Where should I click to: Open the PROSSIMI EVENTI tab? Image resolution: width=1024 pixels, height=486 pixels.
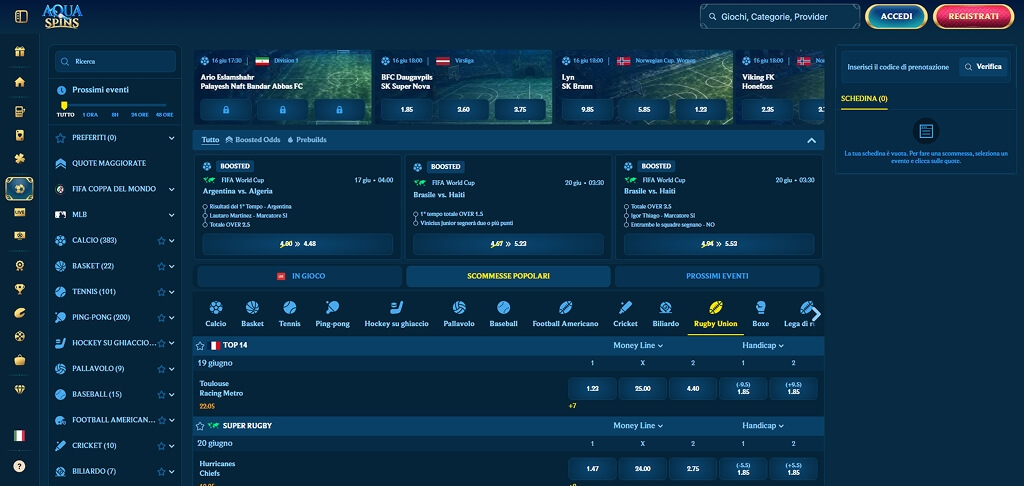click(x=717, y=276)
